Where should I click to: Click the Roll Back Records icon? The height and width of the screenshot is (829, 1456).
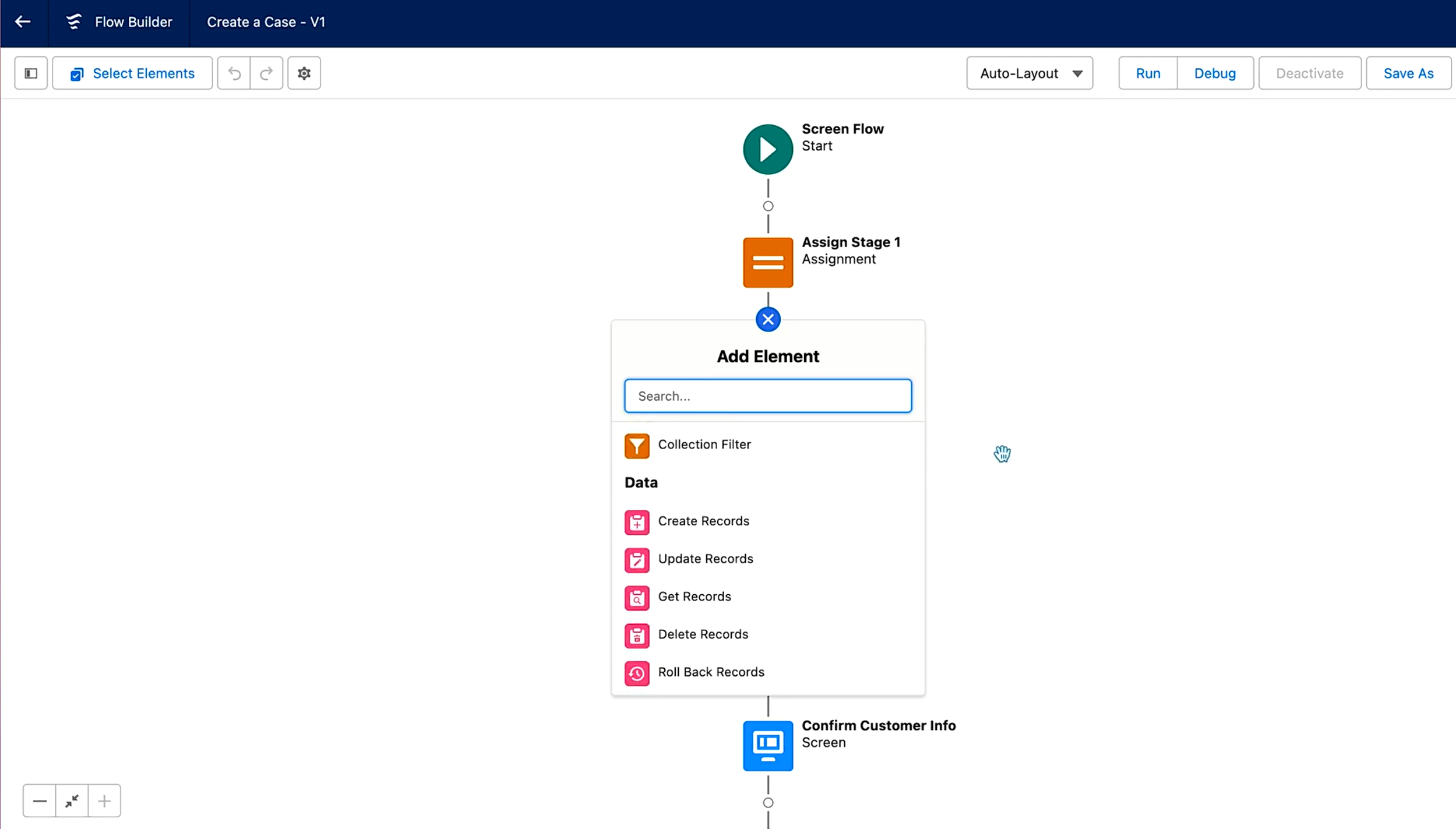coord(637,674)
